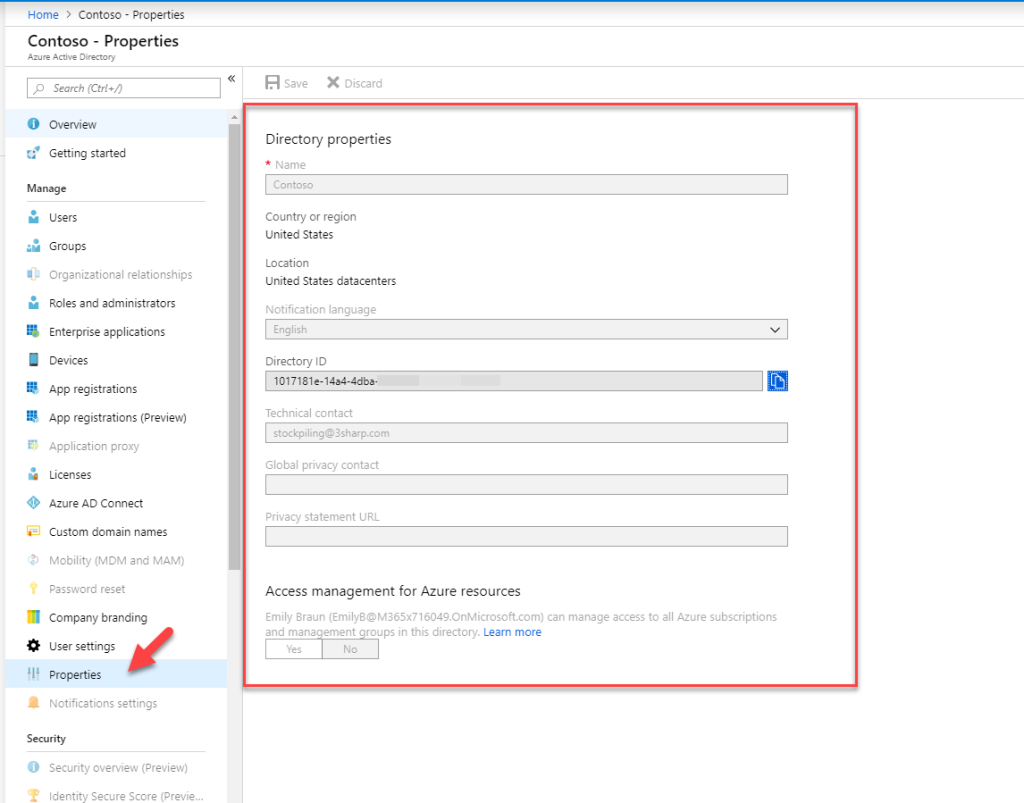
Task: Click the Save button
Action: [x=286, y=83]
